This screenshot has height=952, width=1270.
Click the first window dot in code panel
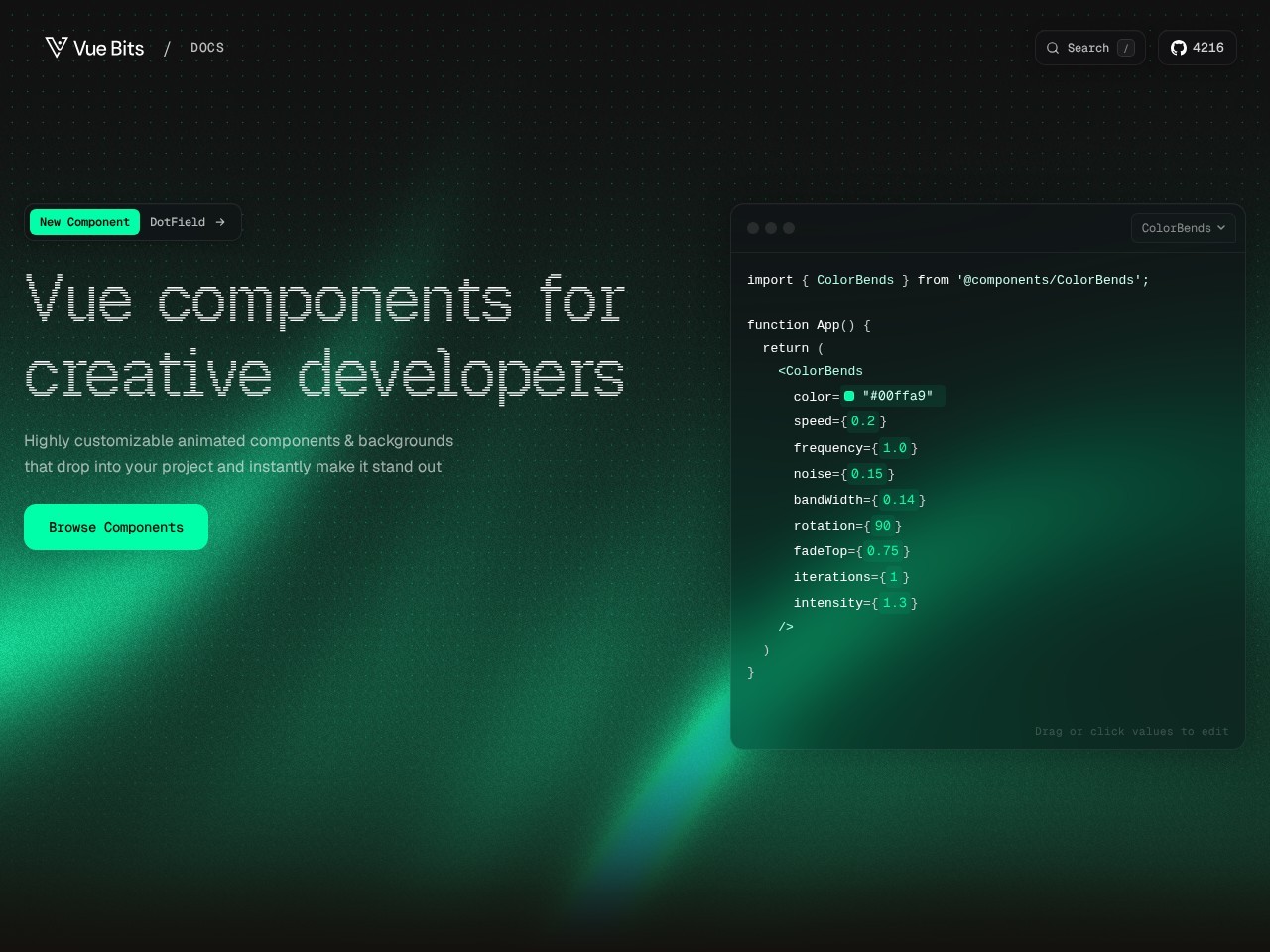point(753,228)
